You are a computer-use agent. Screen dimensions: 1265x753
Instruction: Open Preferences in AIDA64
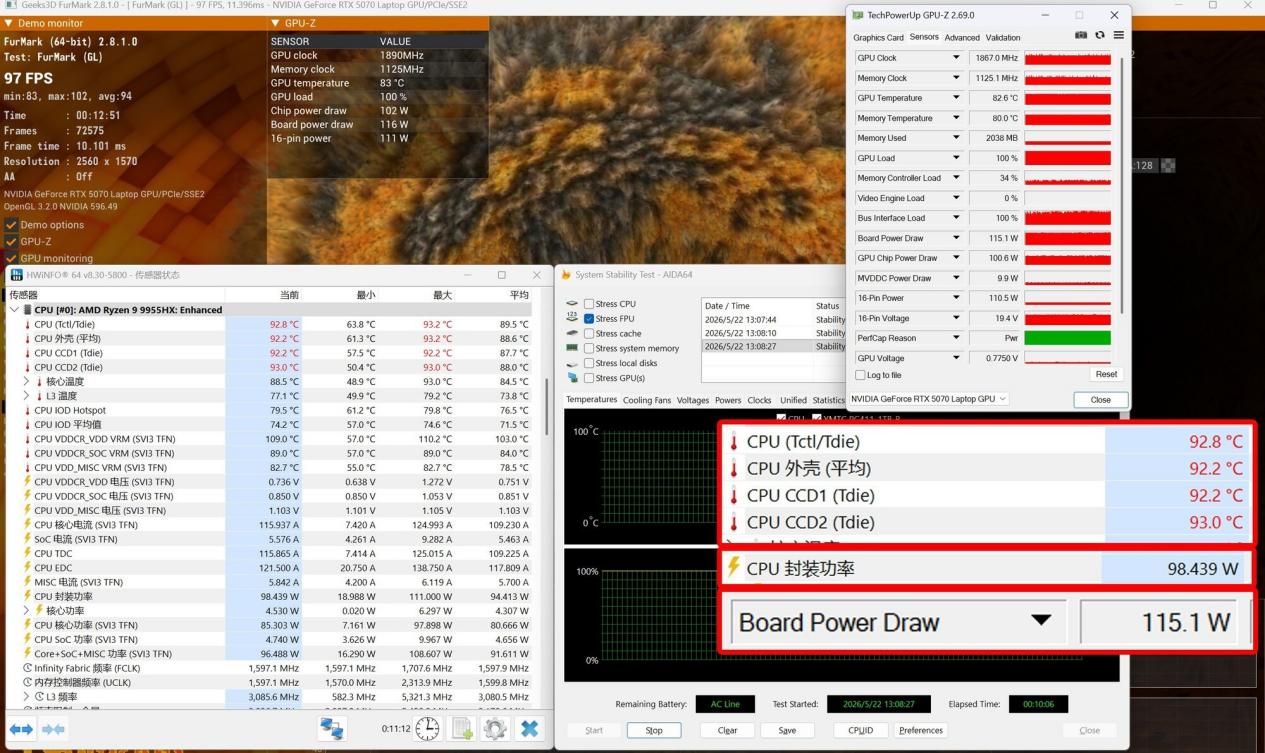coord(921,730)
